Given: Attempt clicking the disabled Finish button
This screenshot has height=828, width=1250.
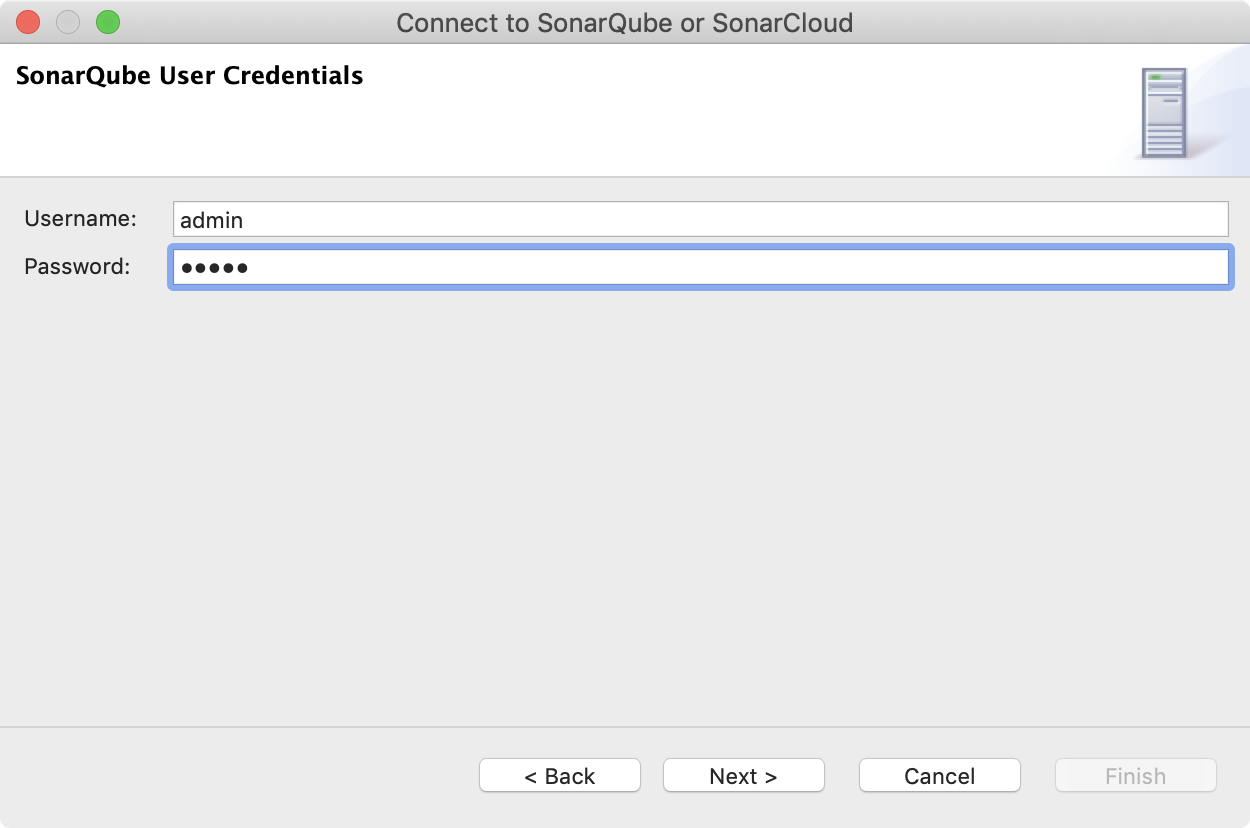Looking at the screenshot, I should (1135, 775).
